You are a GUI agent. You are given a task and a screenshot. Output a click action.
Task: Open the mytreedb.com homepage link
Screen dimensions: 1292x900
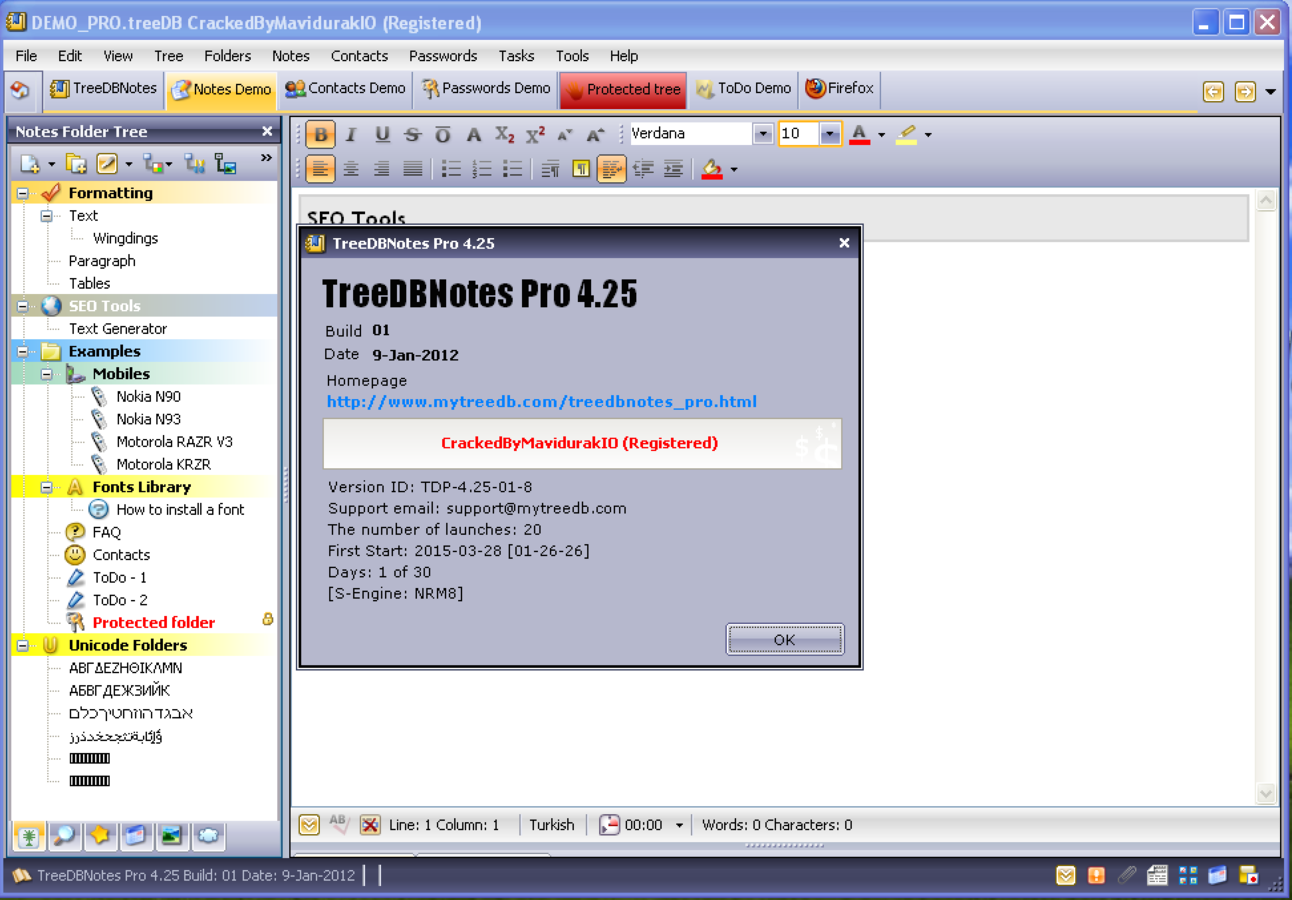point(541,402)
